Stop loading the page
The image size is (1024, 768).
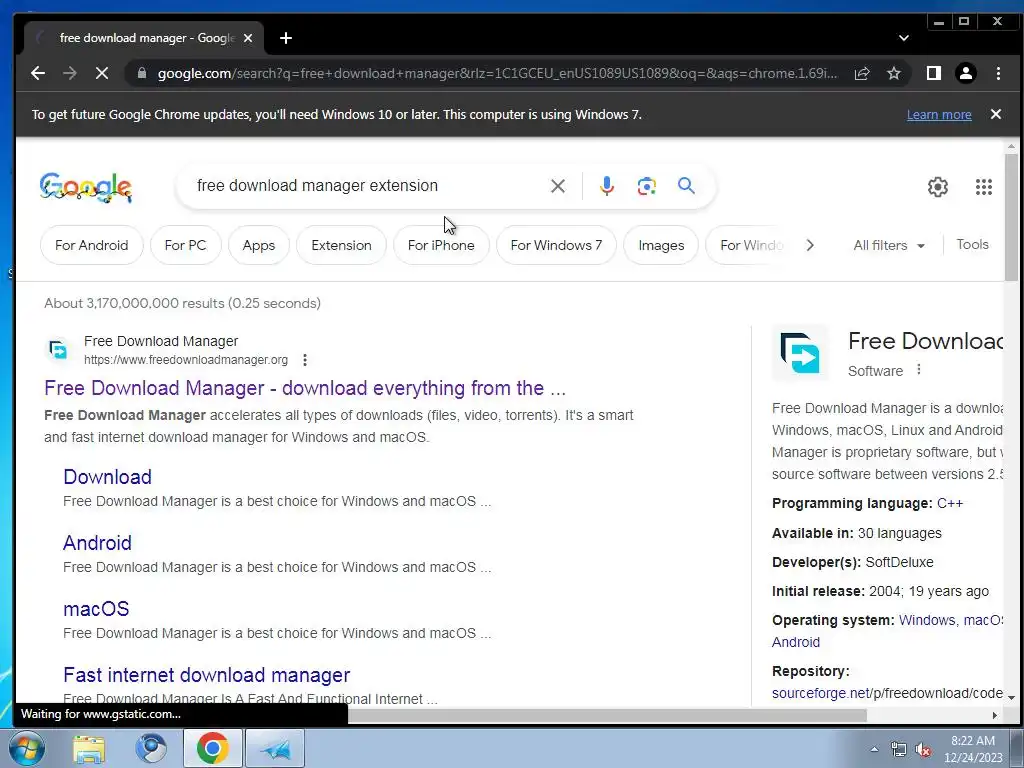point(102,73)
